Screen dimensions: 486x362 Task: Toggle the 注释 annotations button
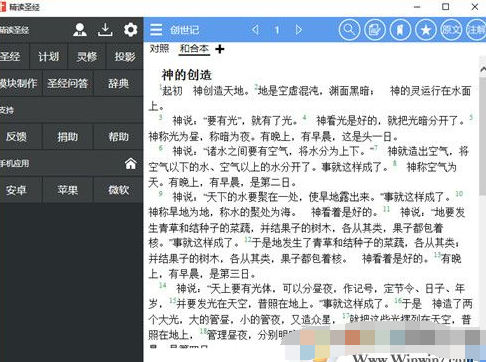[476, 30]
